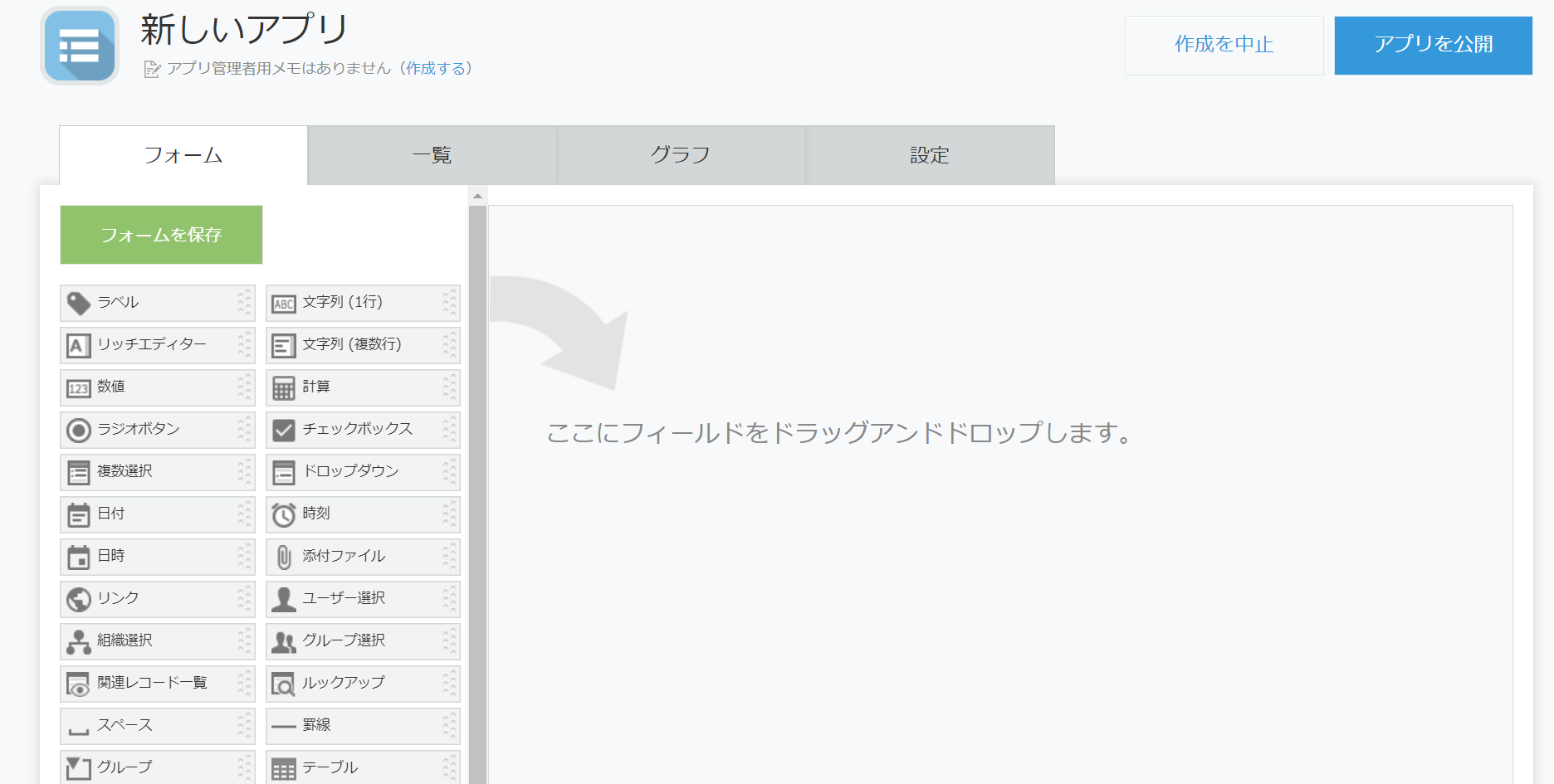Switch to the 一覧 tab

(432, 155)
